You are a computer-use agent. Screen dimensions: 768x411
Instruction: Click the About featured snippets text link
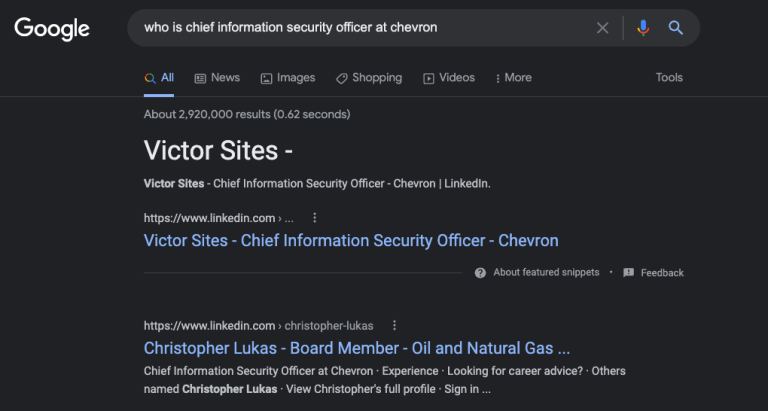tap(546, 272)
